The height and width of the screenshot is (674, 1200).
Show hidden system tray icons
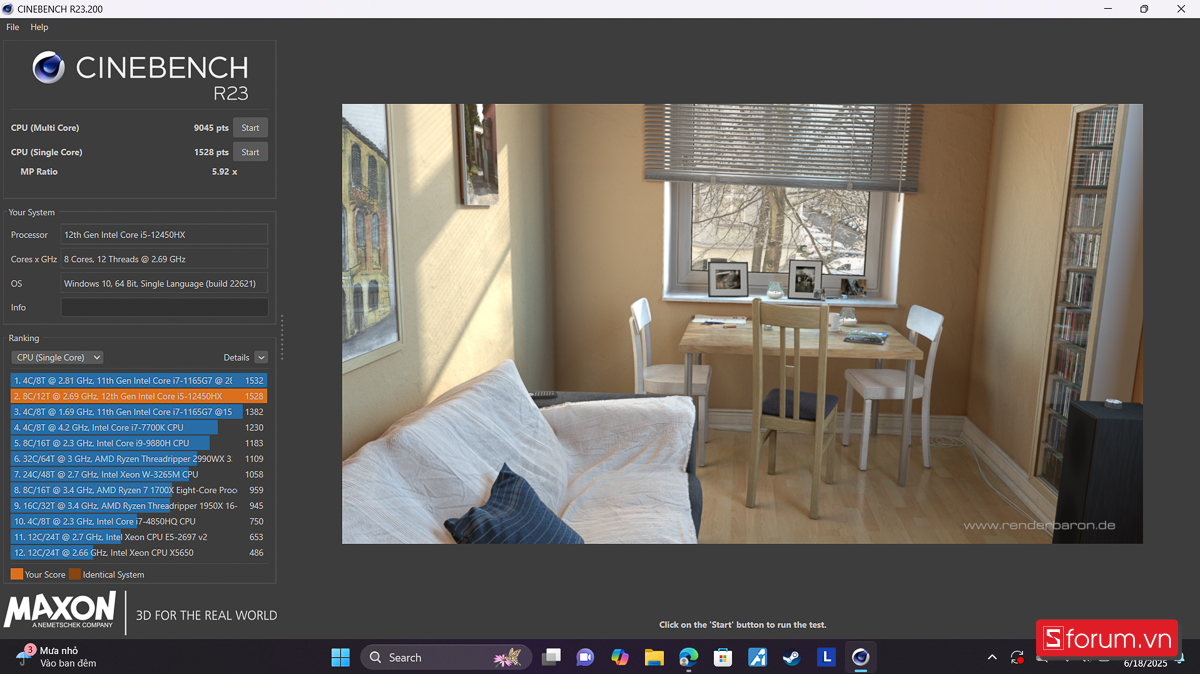(992, 657)
